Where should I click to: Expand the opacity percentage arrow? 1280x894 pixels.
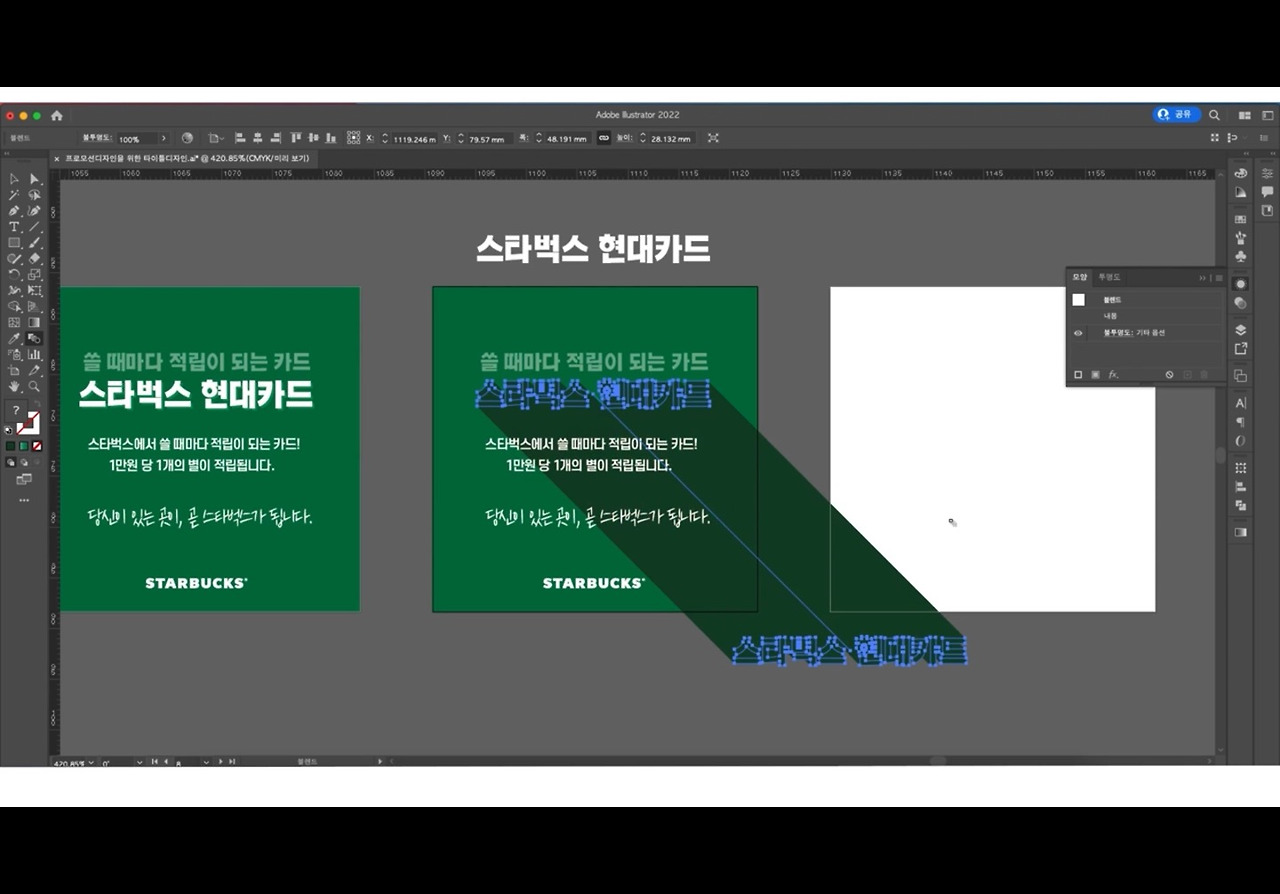[164, 138]
